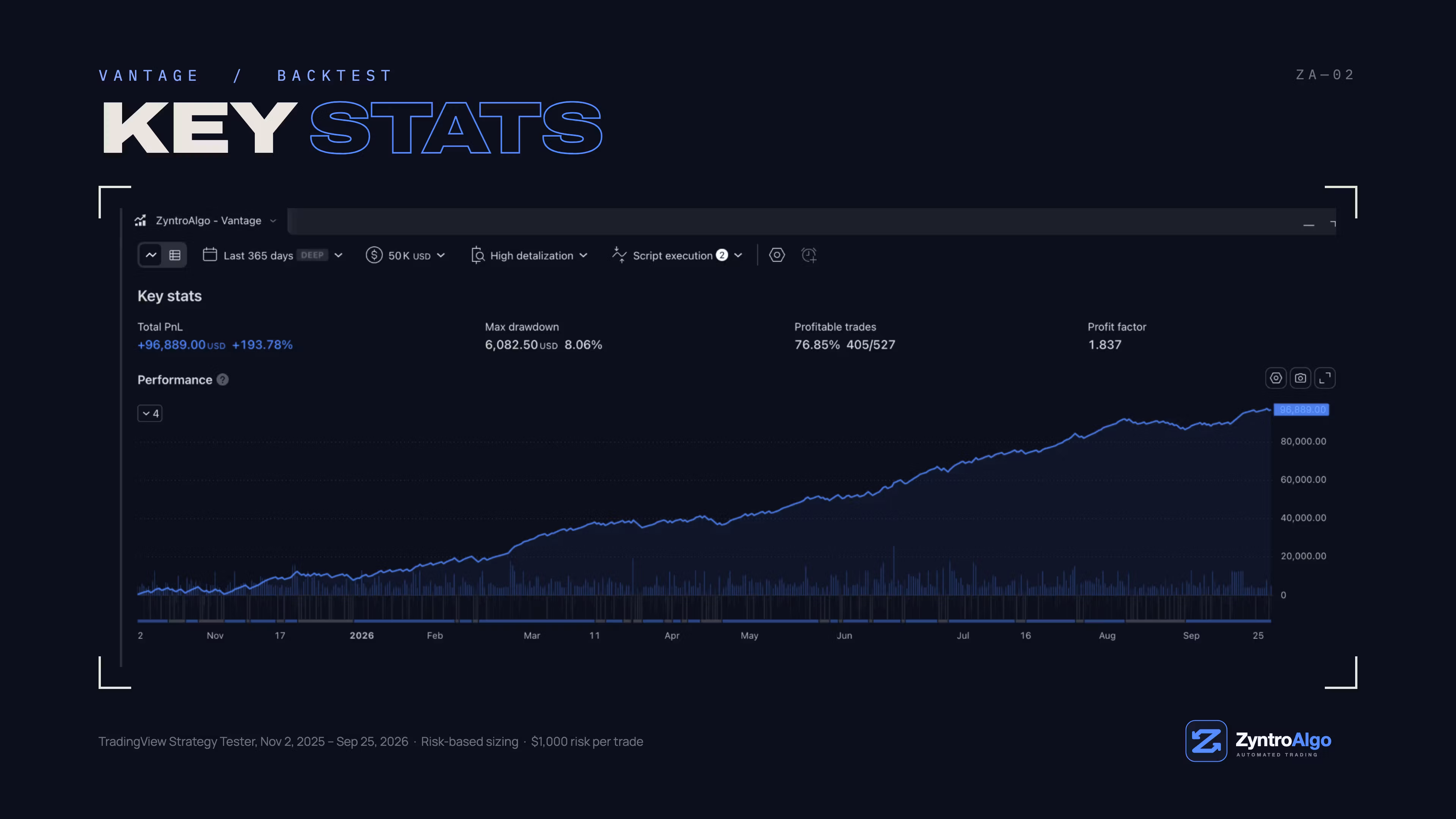Click the Profit factor value 1.837
Image resolution: width=1456 pixels, height=819 pixels.
click(1105, 345)
